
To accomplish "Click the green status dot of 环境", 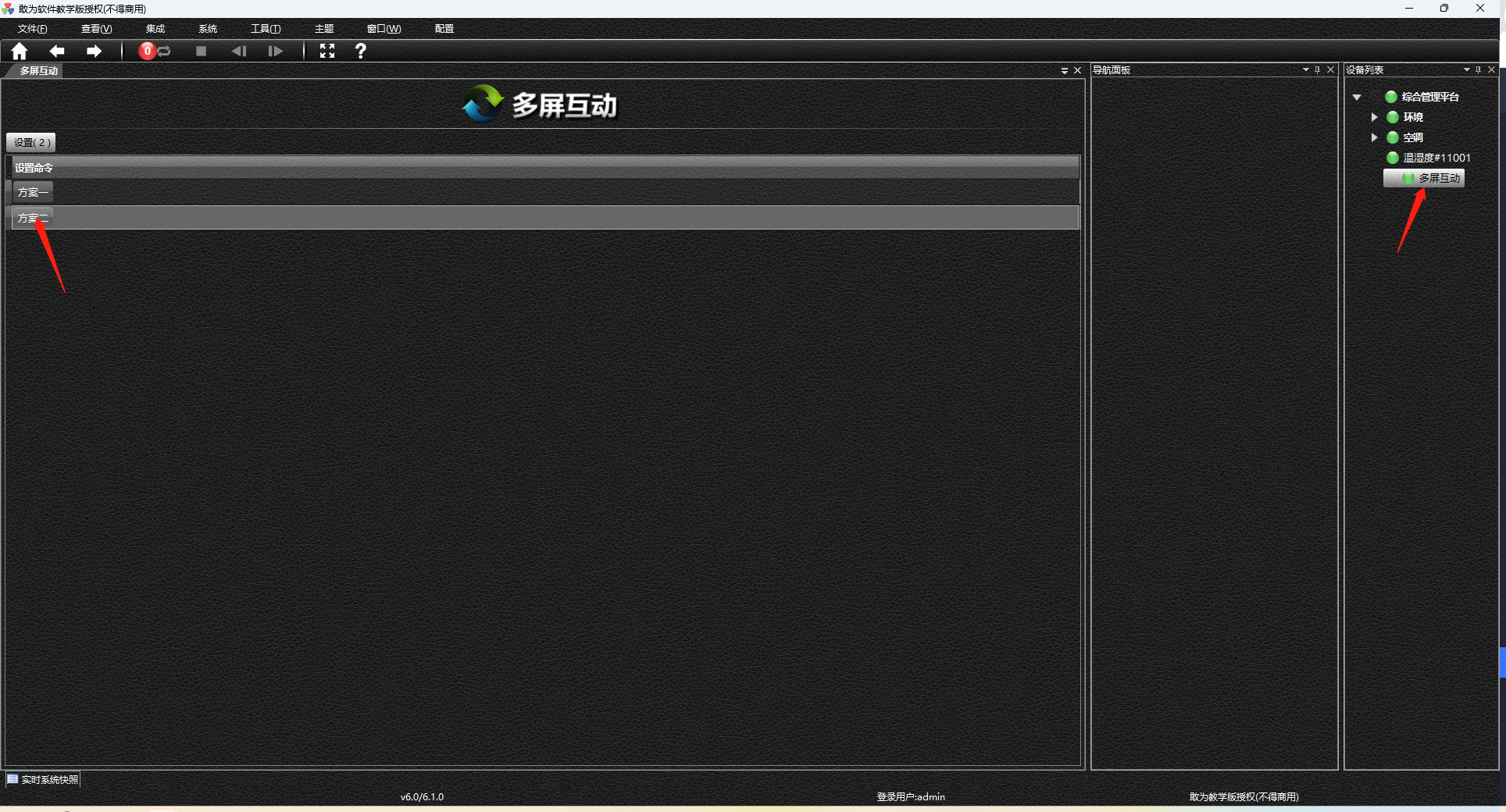I will 1393,117.
